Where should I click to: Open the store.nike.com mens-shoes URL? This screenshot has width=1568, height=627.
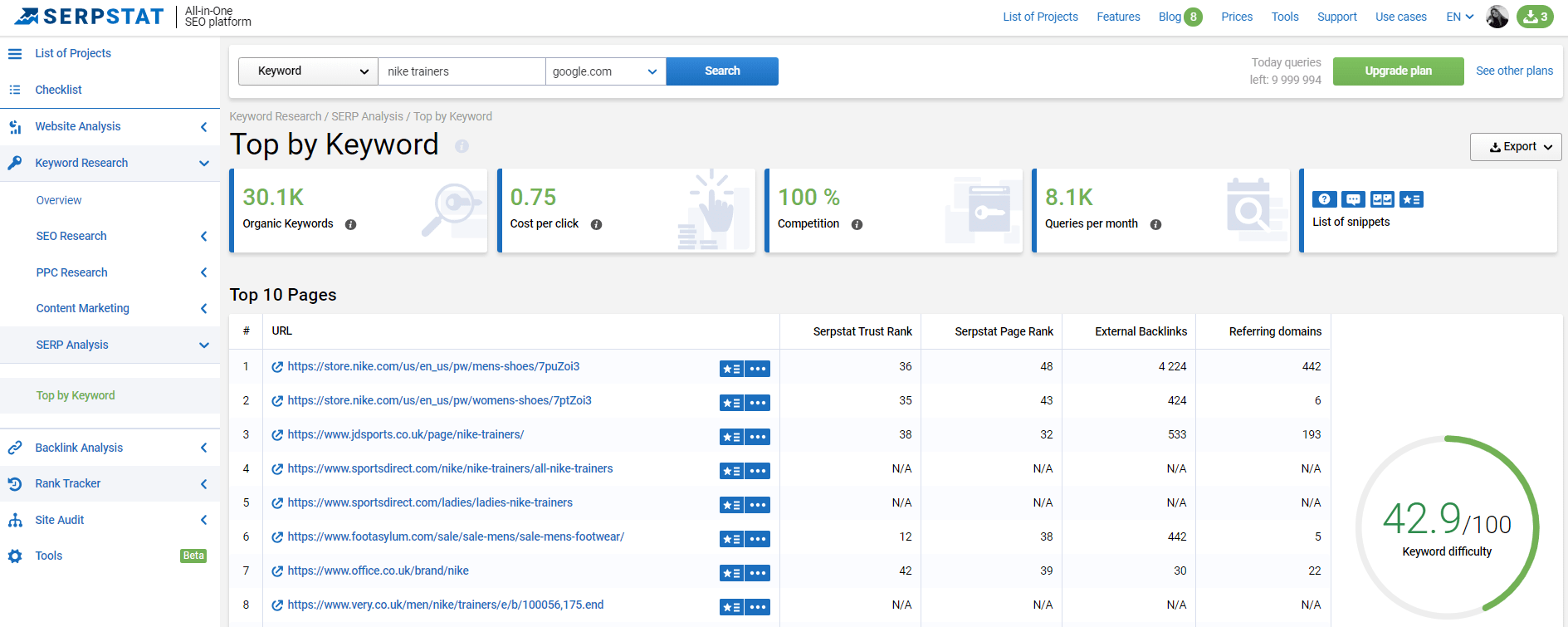(x=433, y=366)
